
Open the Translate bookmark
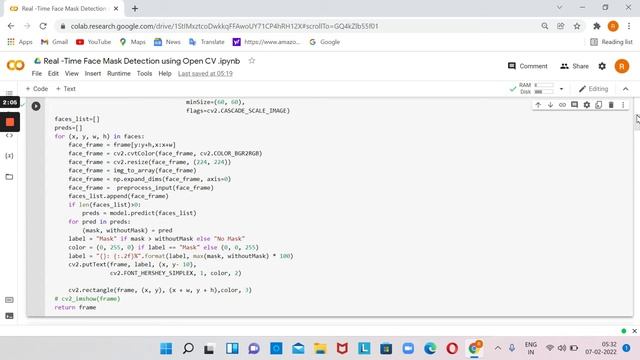click(x=207, y=42)
